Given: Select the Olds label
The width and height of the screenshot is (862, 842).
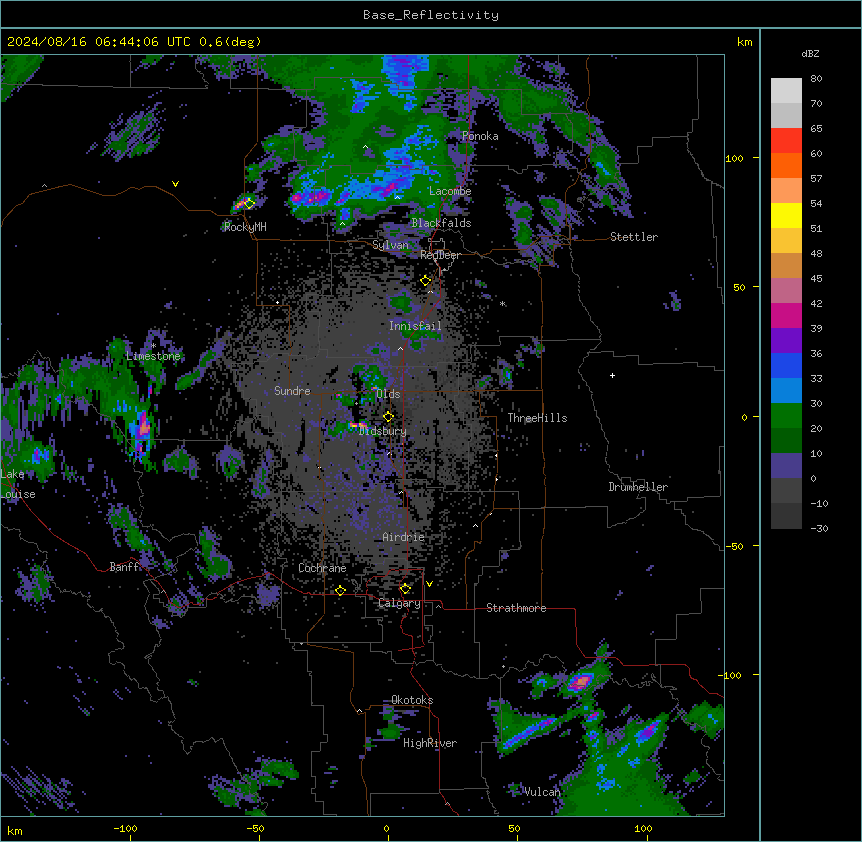Looking at the screenshot, I should [x=388, y=394].
